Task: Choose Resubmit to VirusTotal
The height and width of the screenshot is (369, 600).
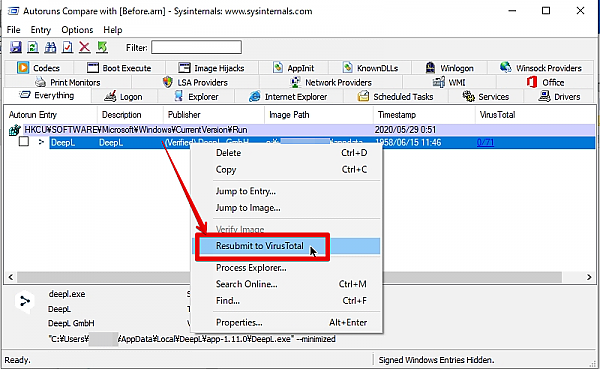Action: pyautogui.click(x=287, y=246)
